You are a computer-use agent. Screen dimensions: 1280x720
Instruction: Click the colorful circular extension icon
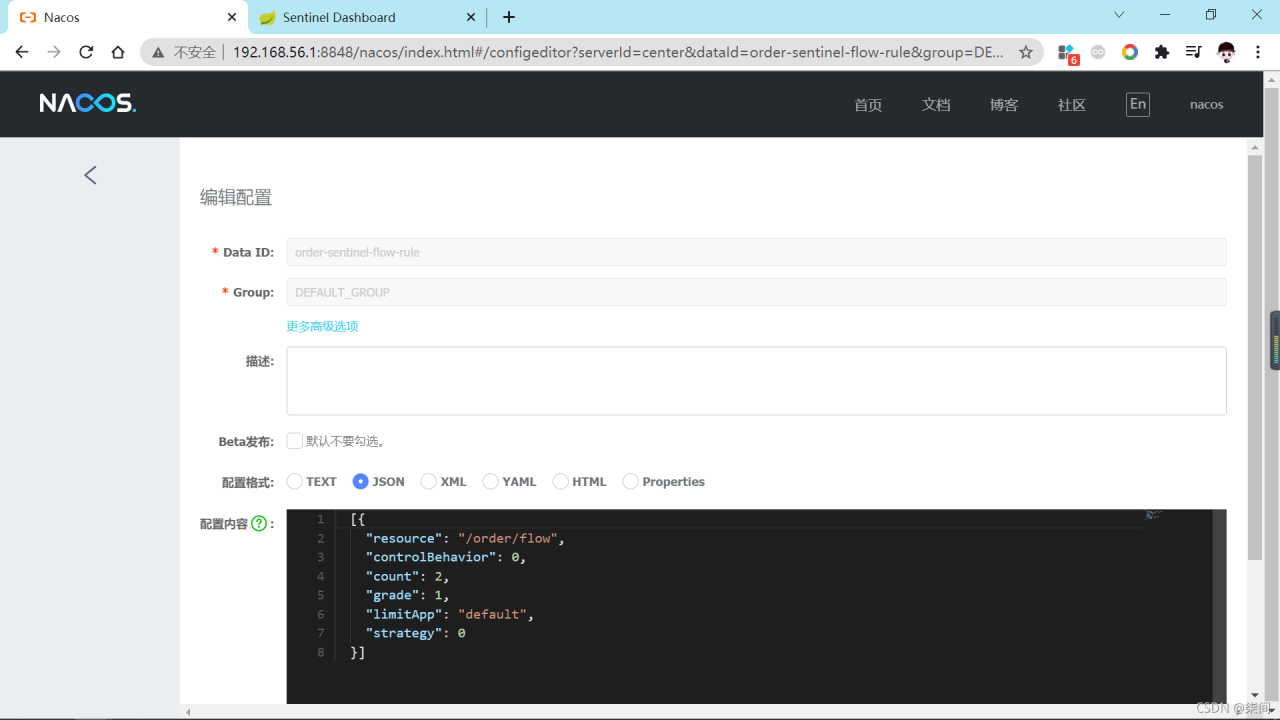point(1130,52)
